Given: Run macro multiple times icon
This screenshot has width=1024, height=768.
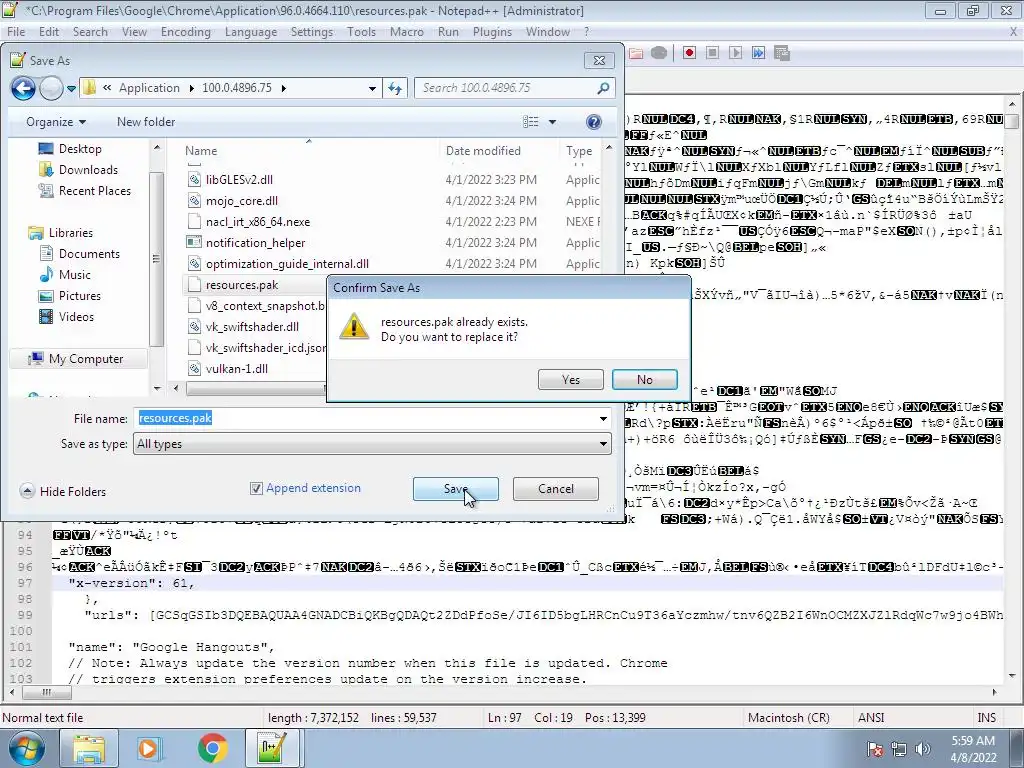Looking at the screenshot, I should point(758,53).
